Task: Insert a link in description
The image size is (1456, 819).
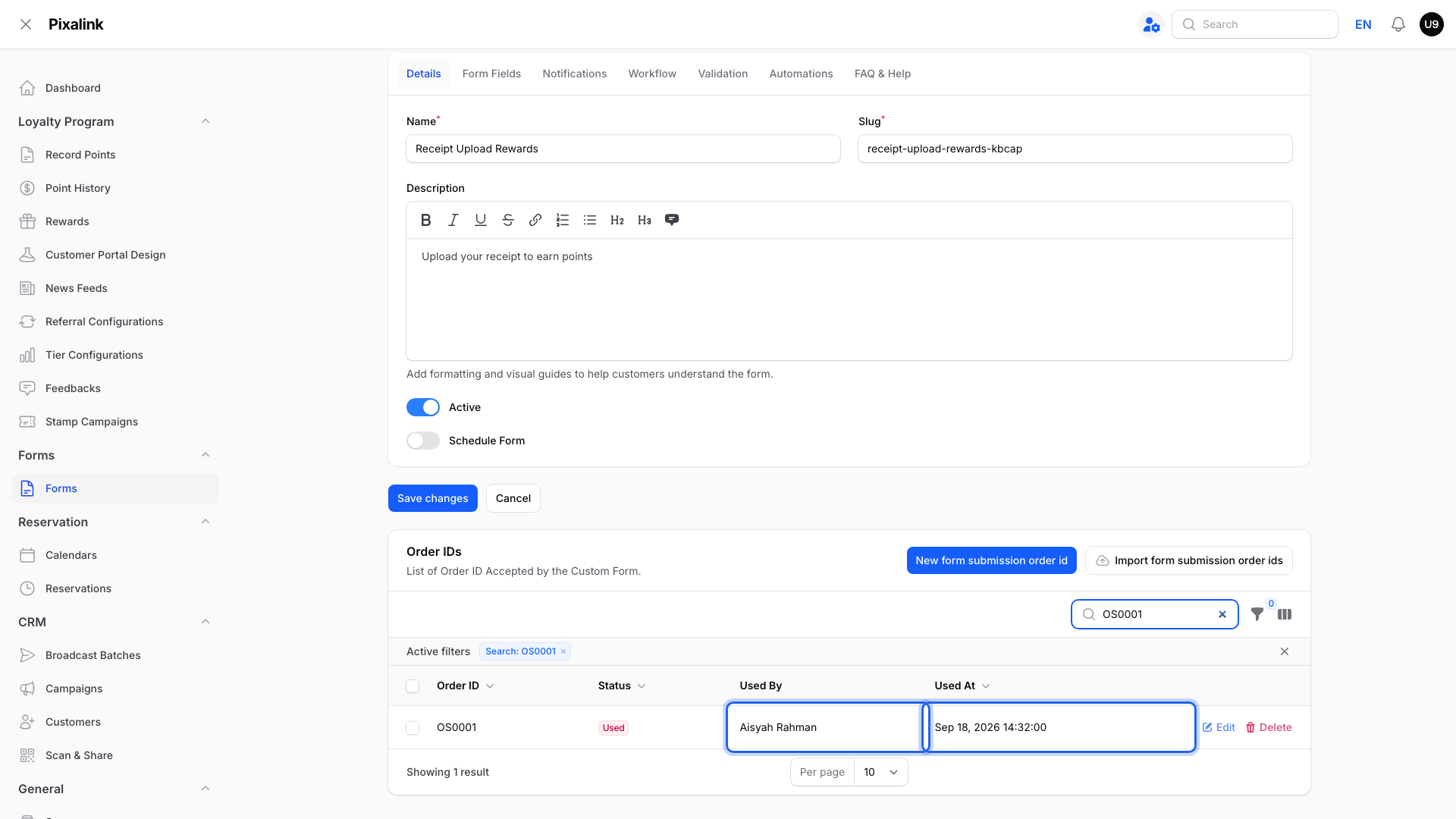Action: click(x=535, y=220)
